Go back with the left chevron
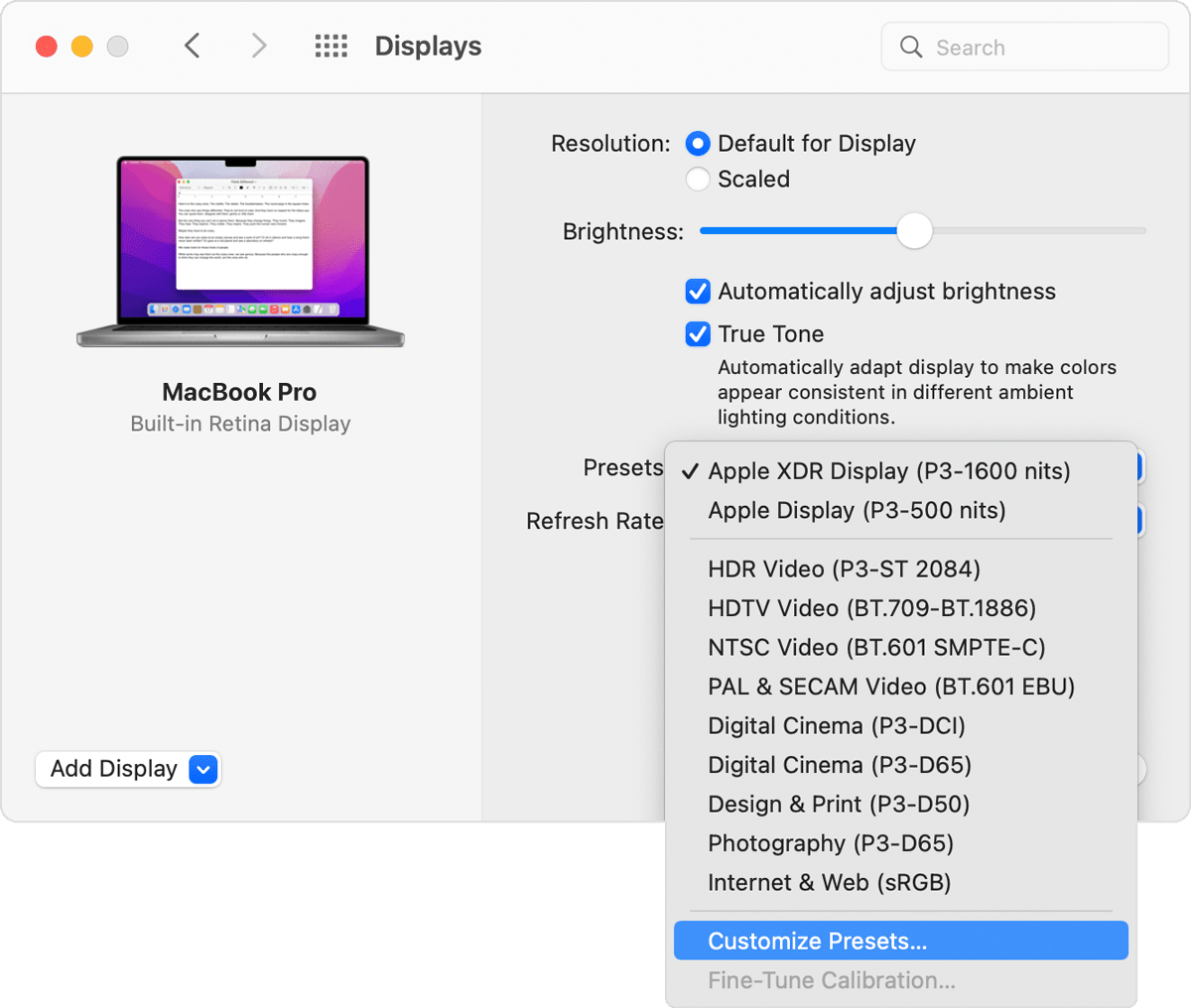1191x1008 pixels. point(193,46)
